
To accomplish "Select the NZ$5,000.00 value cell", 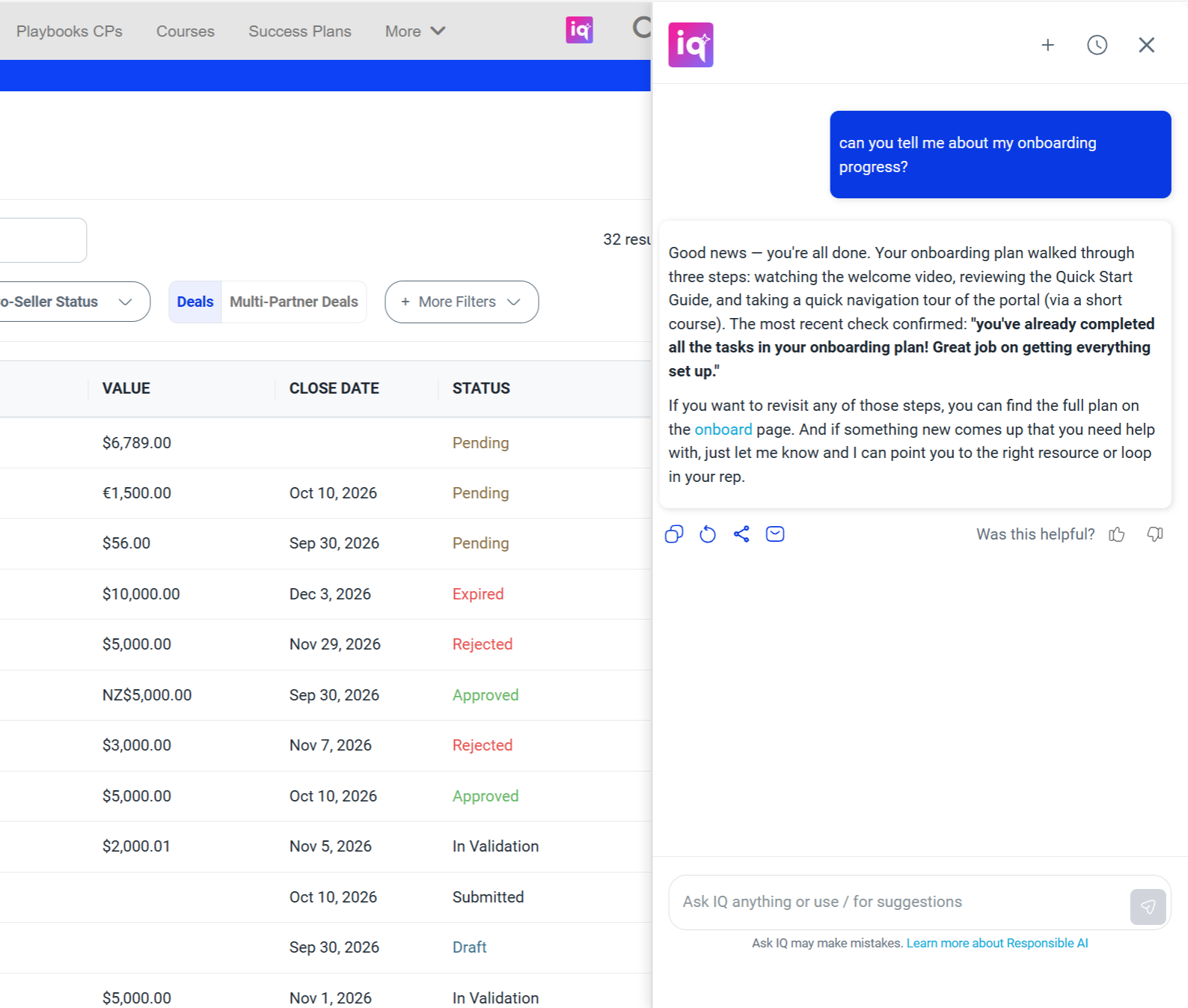I will tap(147, 695).
